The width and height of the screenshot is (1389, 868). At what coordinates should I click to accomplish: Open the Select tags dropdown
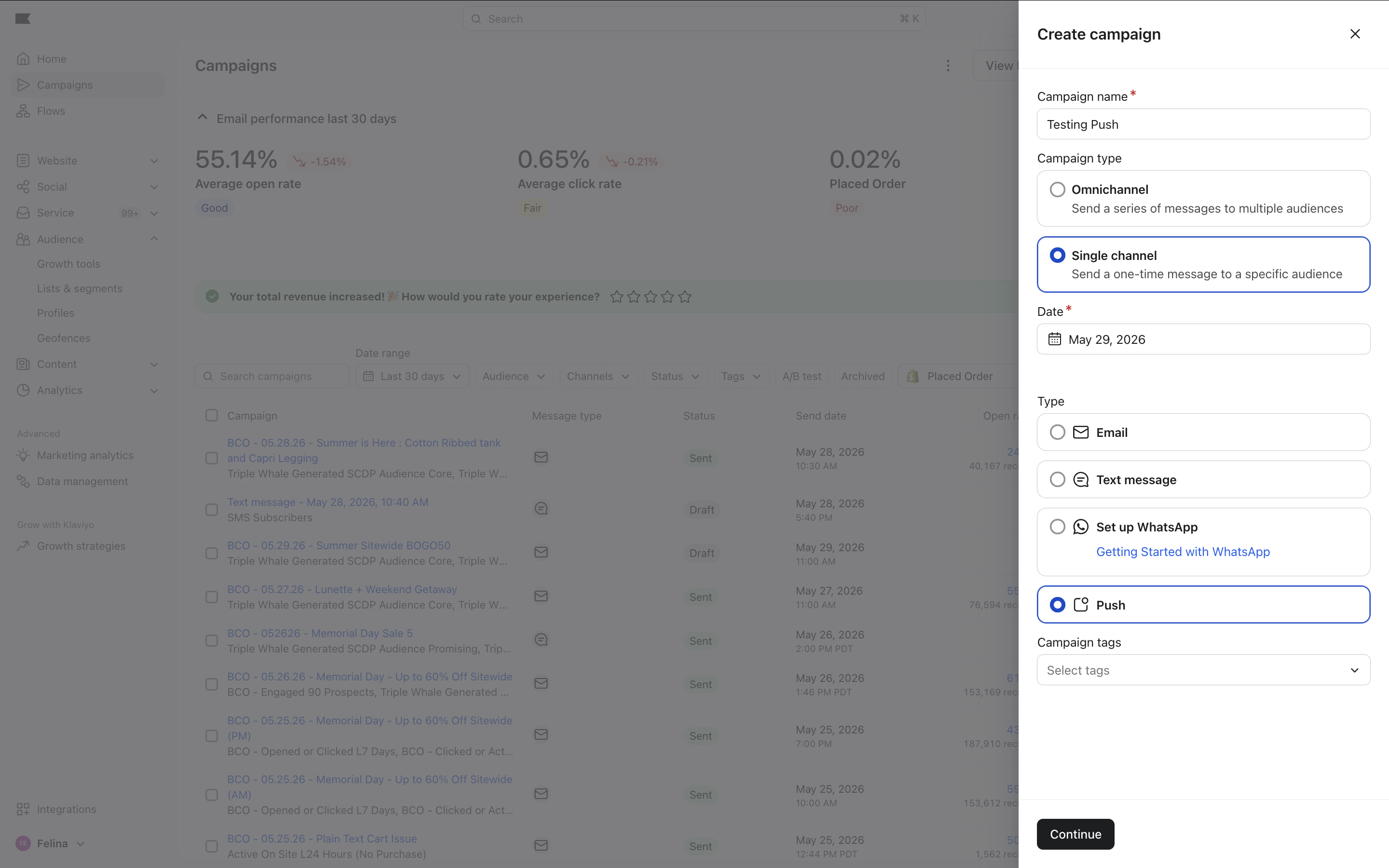[1204, 670]
